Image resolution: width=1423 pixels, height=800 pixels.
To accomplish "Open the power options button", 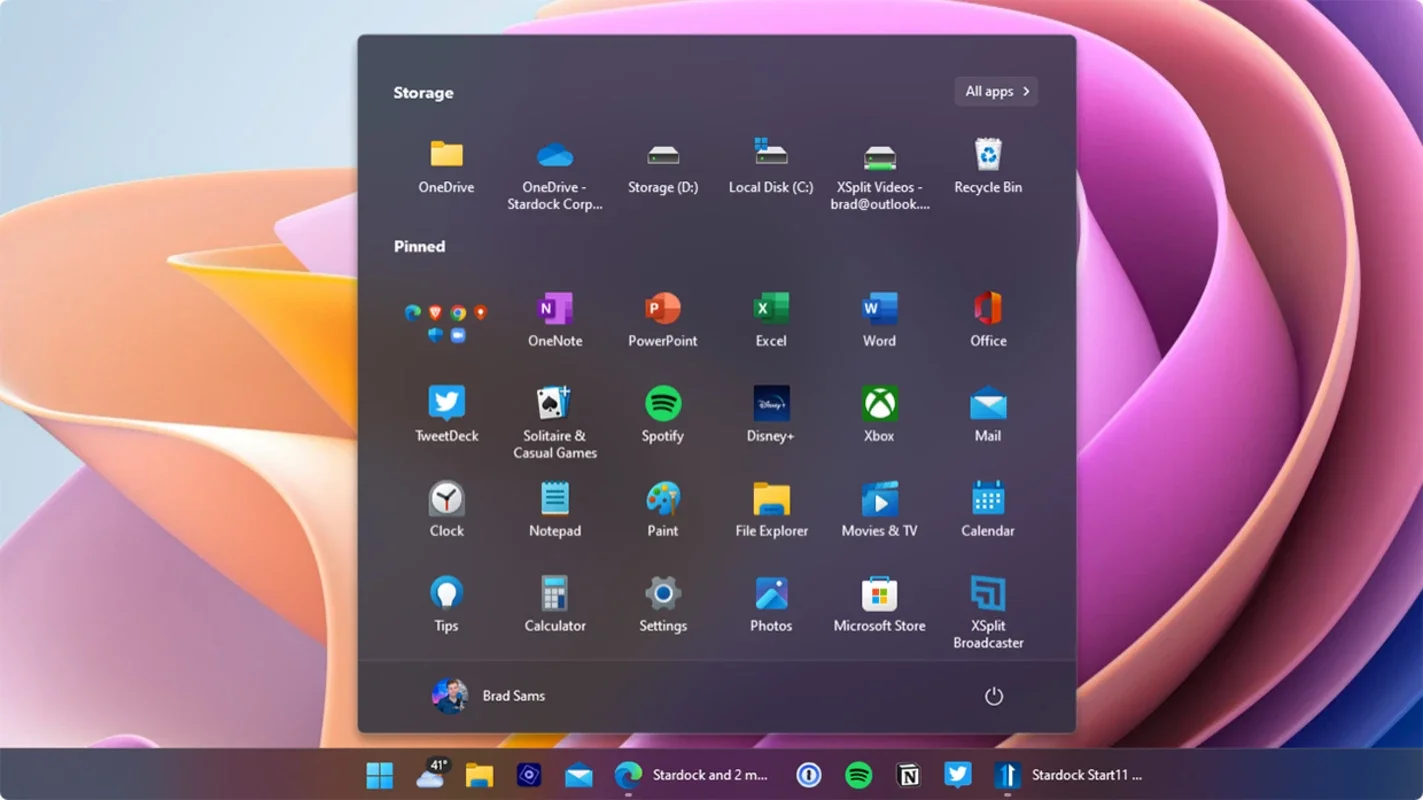I will tap(994, 696).
